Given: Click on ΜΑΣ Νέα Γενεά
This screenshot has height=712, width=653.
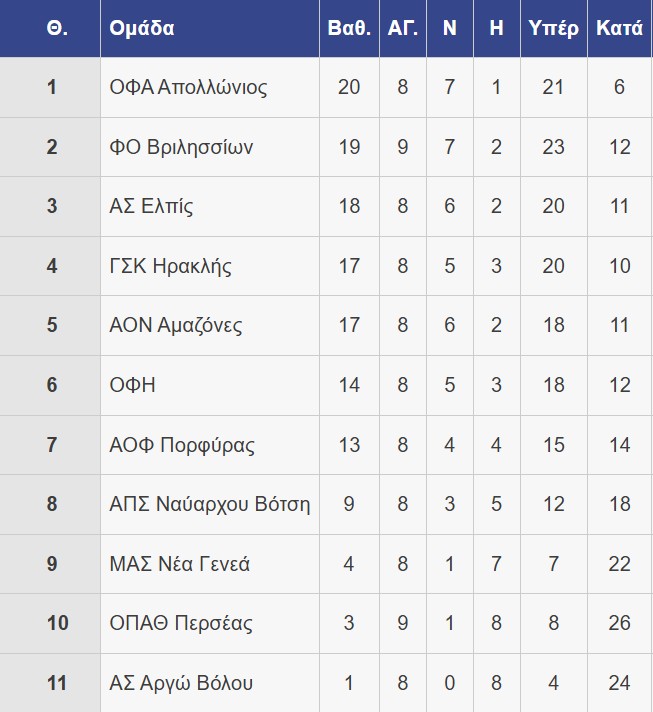Looking at the screenshot, I should pos(179,564).
